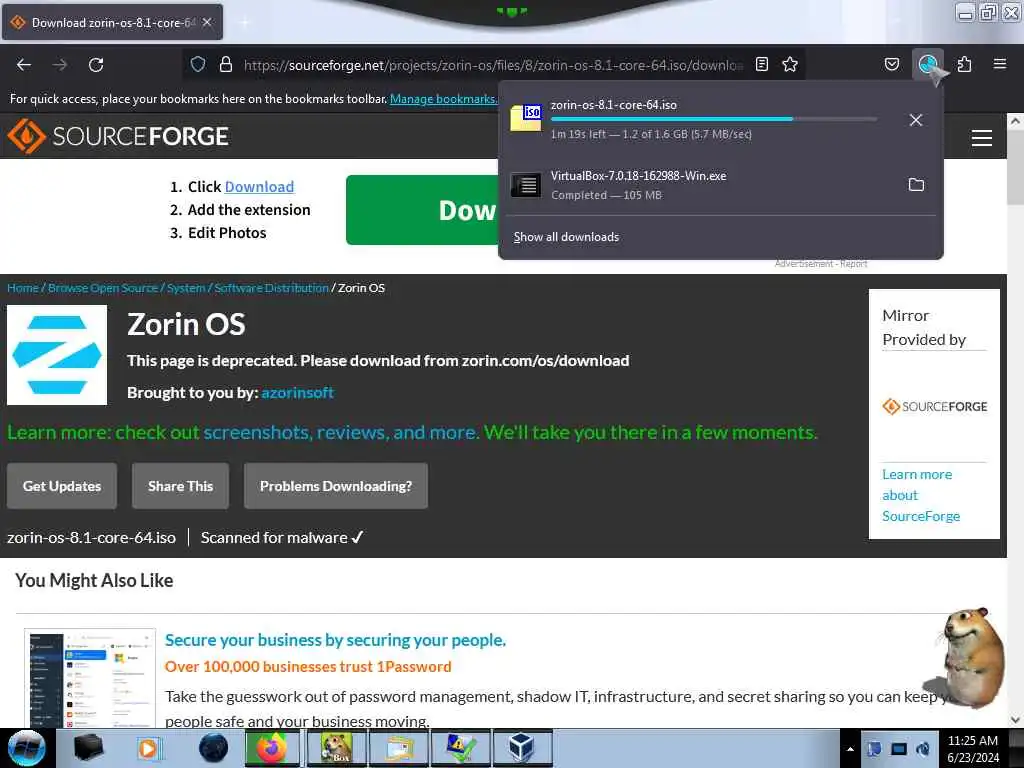Image resolution: width=1024 pixels, height=768 pixels.
Task: Open Secure your business ad headline
Action: click(x=335, y=640)
